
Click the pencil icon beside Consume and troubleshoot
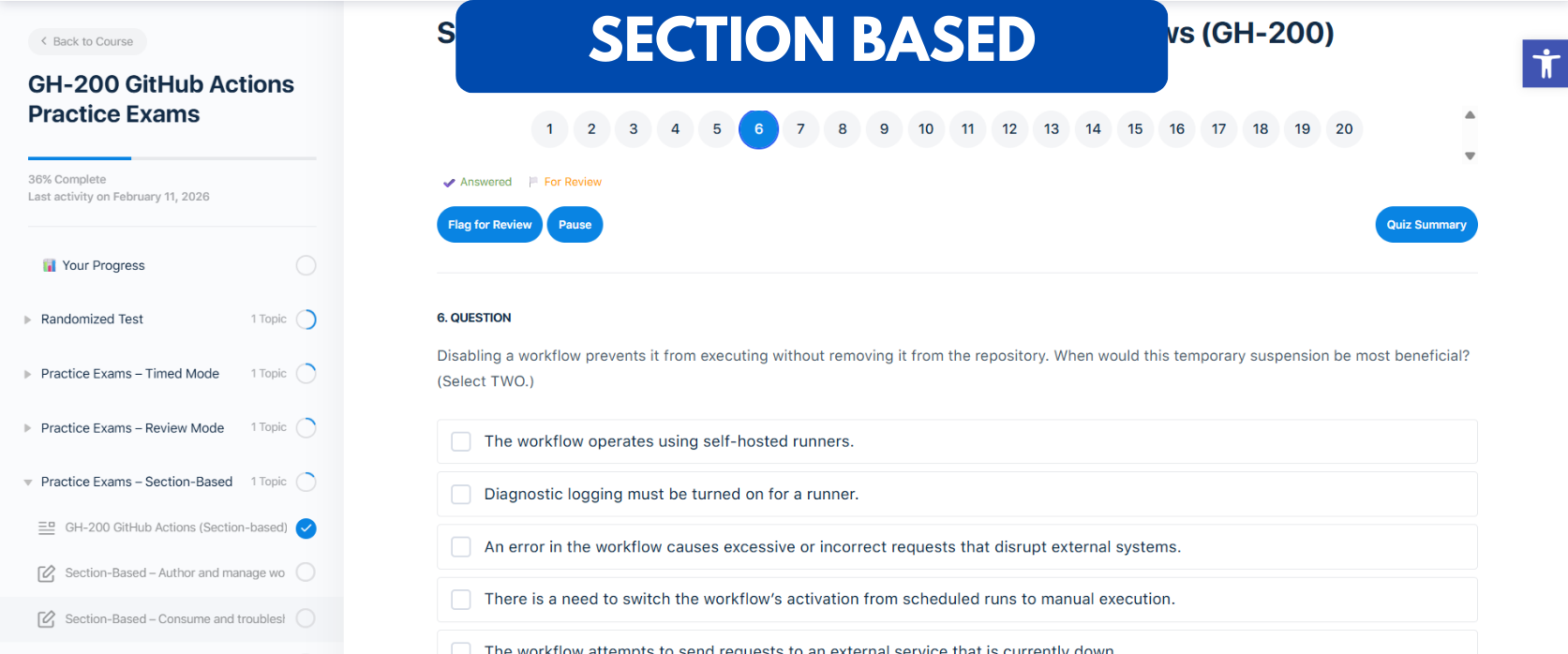pyautogui.click(x=47, y=618)
